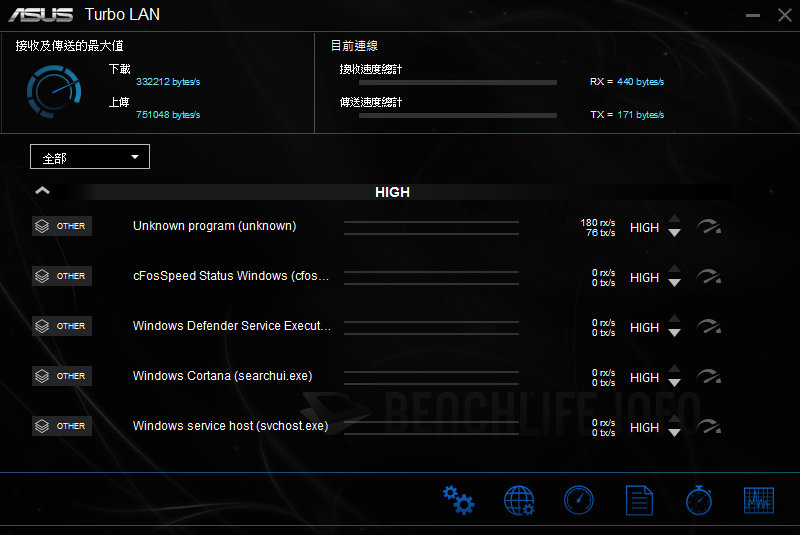800x535 pixels.
Task: Click speed limit gauge for Windows Defender Service
Action: 709,326
